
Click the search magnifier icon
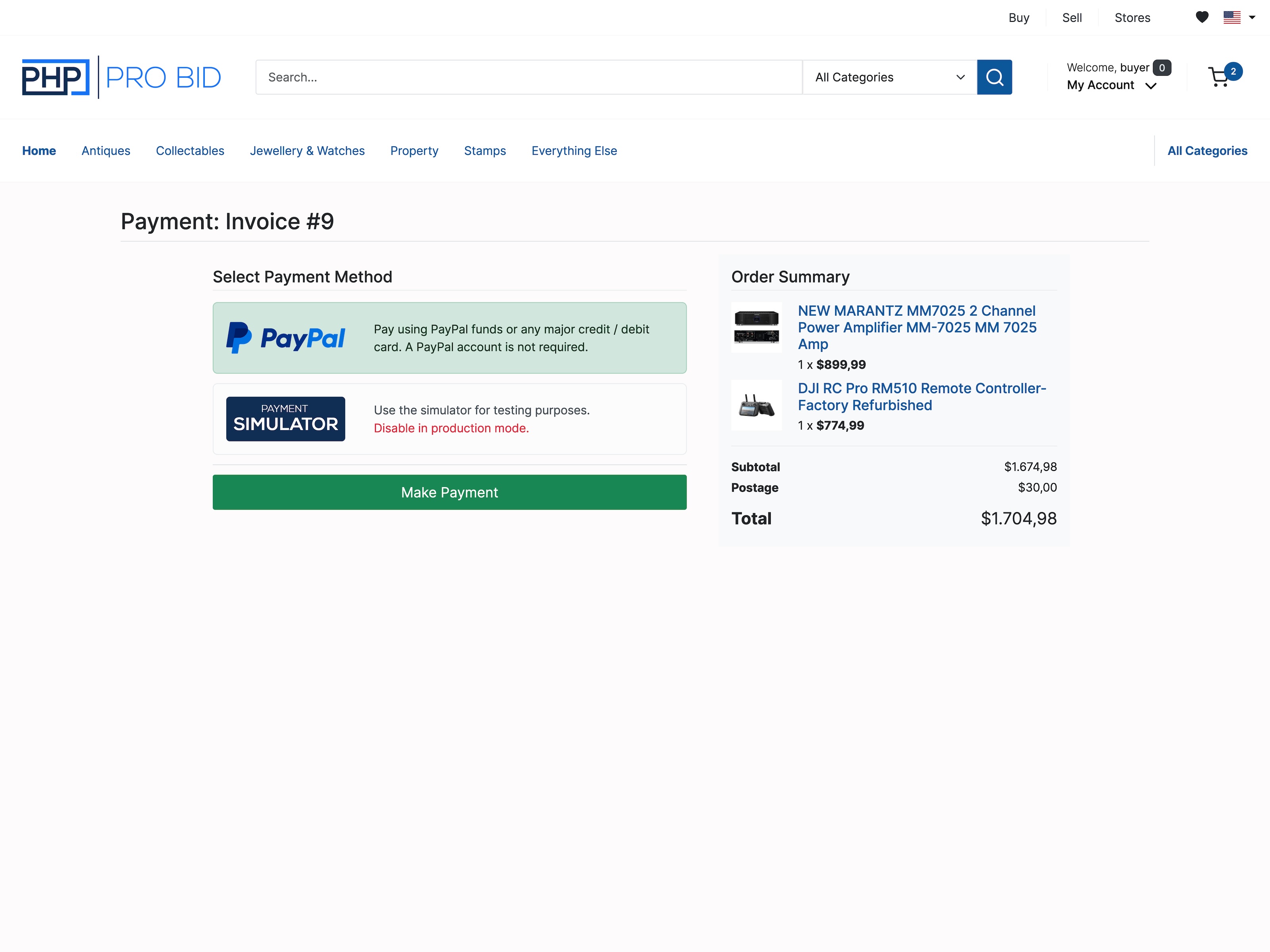pyautogui.click(x=995, y=77)
